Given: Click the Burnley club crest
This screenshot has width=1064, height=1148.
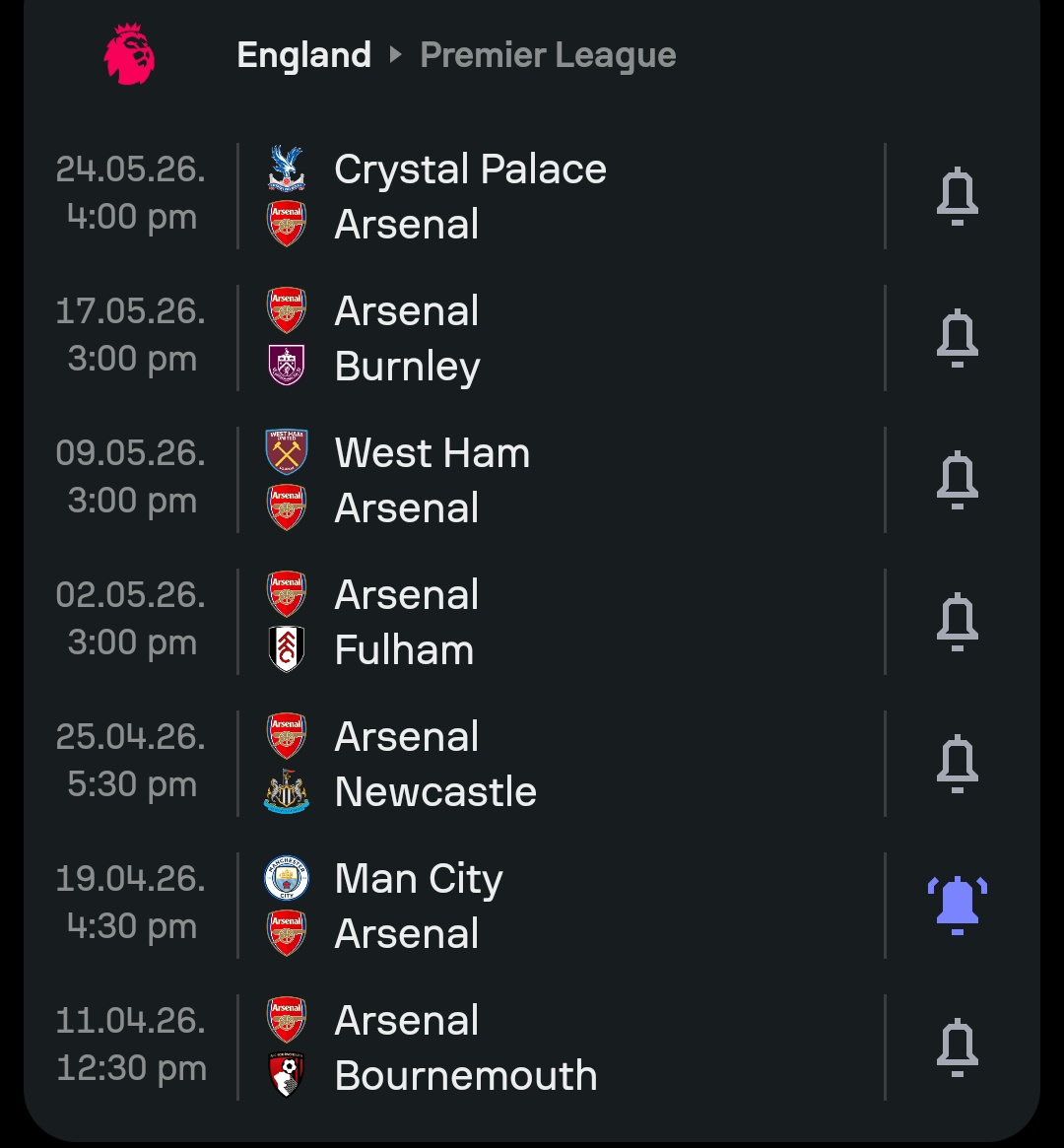Looking at the screenshot, I should tap(287, 366).
